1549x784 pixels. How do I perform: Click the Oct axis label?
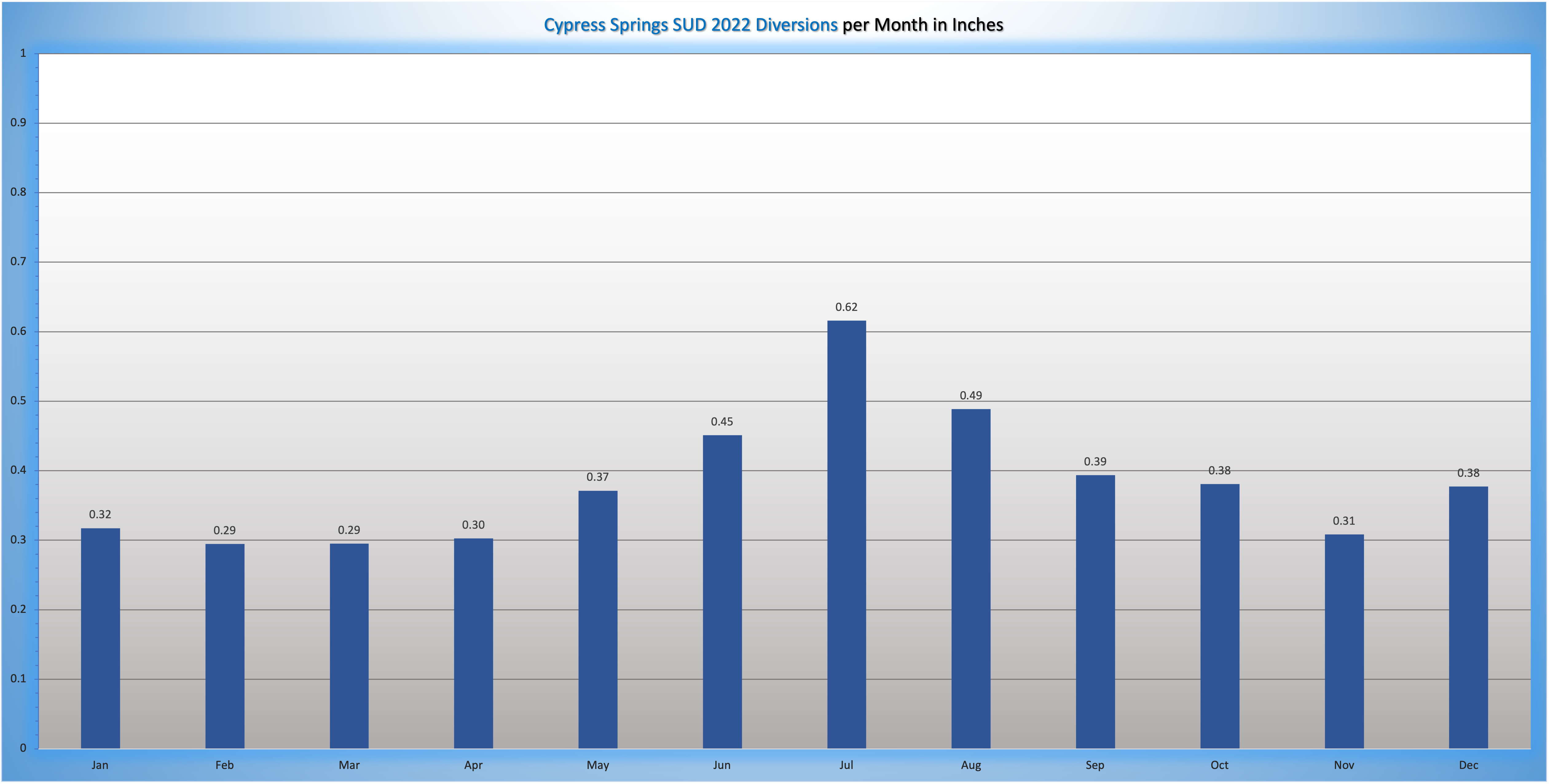click(x=1220, y=765)
